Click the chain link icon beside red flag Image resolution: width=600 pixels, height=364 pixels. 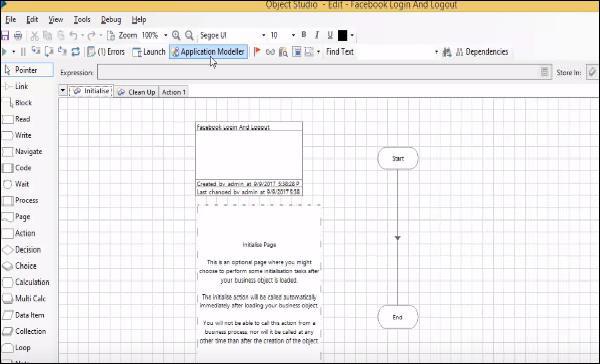(x=270, y=52)
